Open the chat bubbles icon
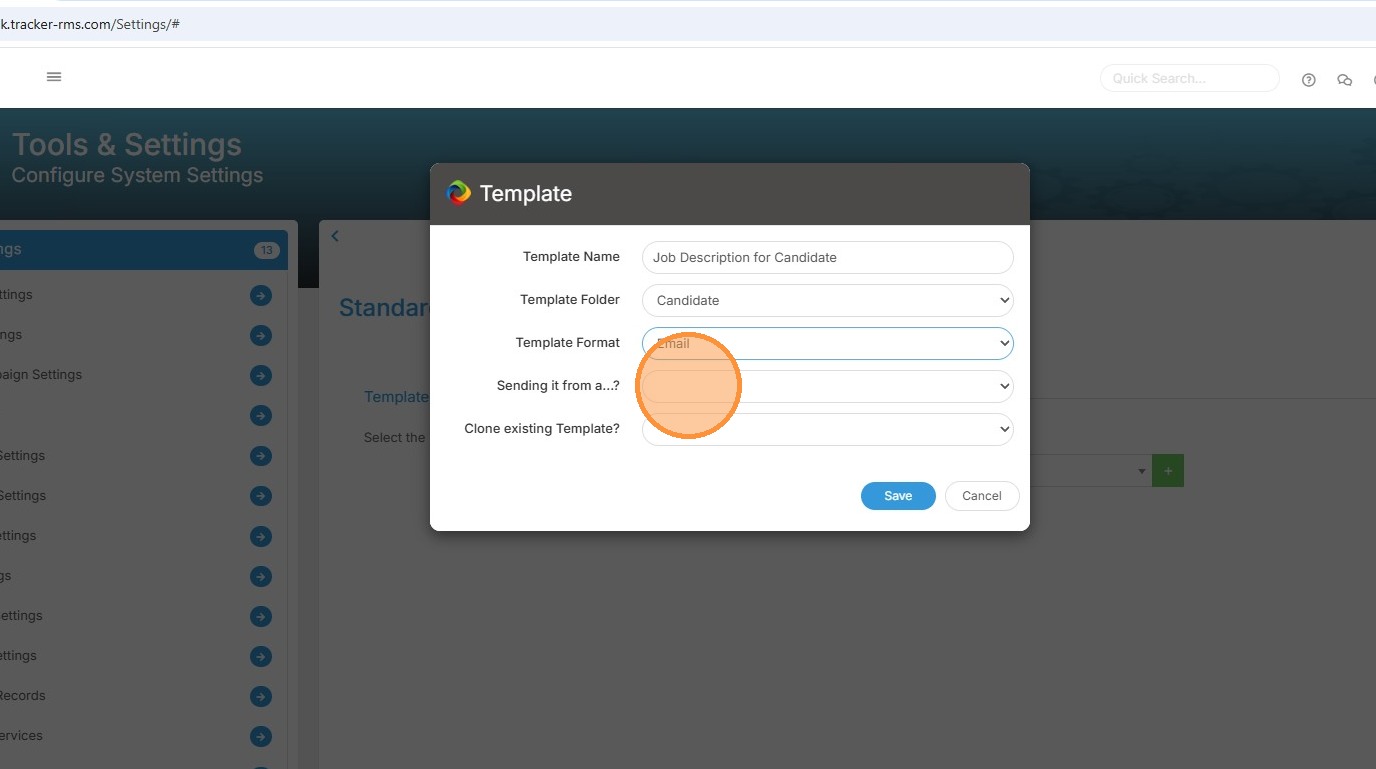This screenshot has width=1376, height=769. coord(1344,80)
